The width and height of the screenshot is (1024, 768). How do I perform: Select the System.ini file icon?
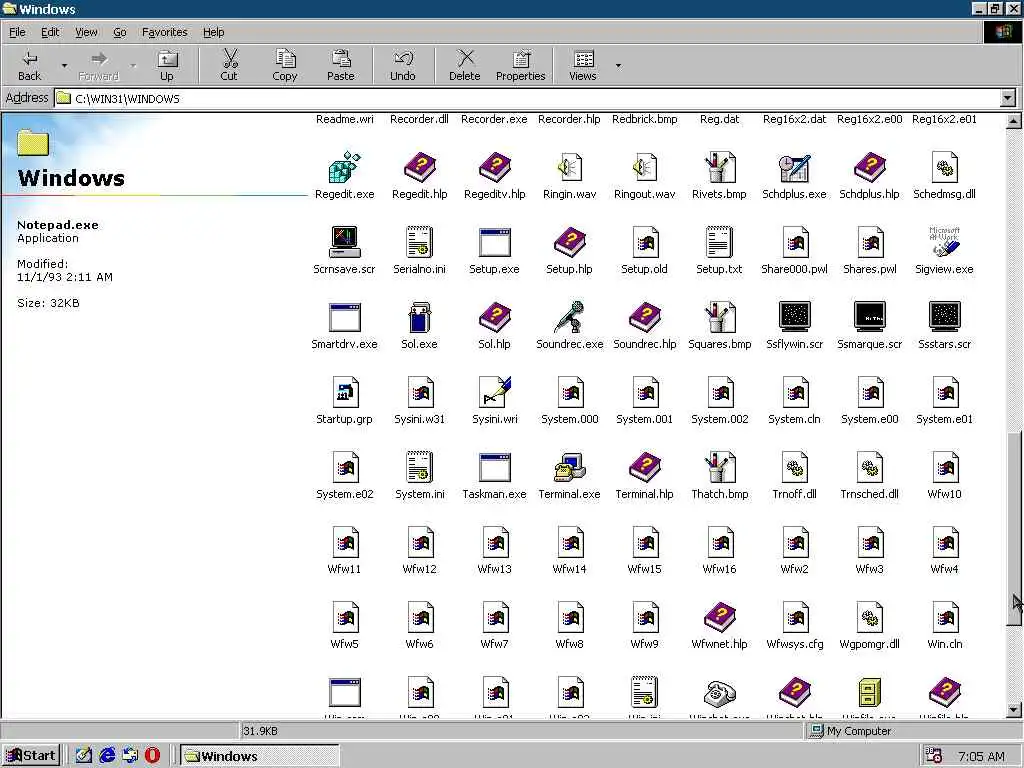coord(419,468)
